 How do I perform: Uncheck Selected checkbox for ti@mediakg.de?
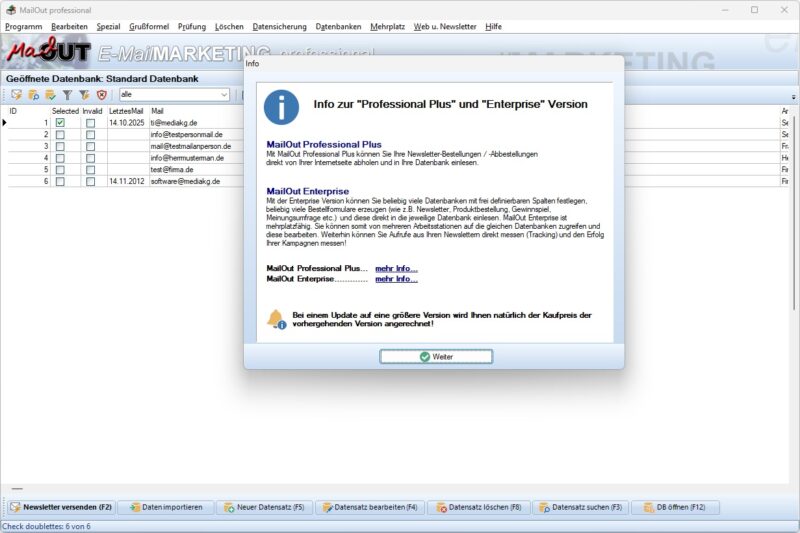click(x=60, y=123)
